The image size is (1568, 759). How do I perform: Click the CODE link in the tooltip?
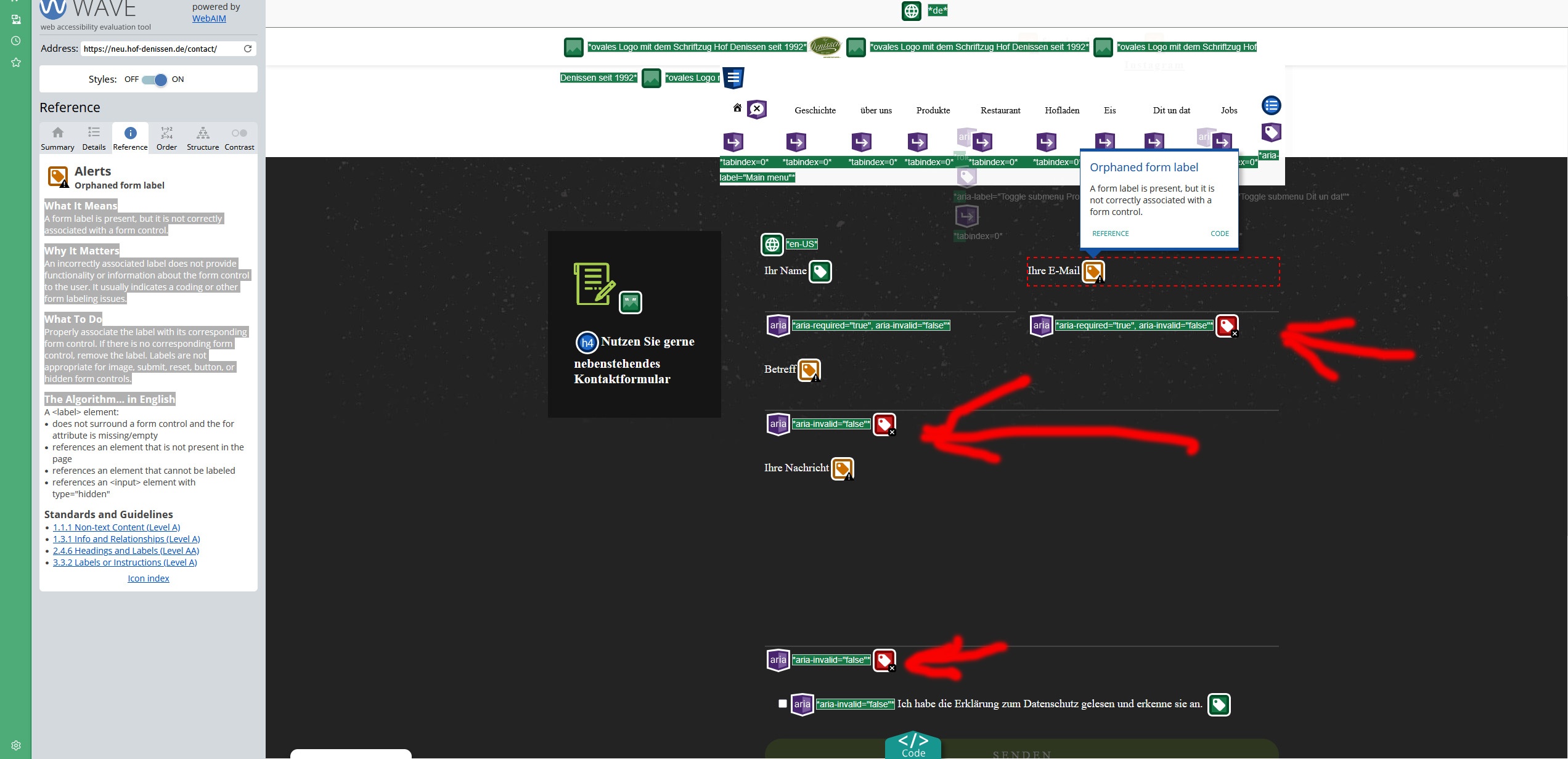click(x=1219, y=233)
